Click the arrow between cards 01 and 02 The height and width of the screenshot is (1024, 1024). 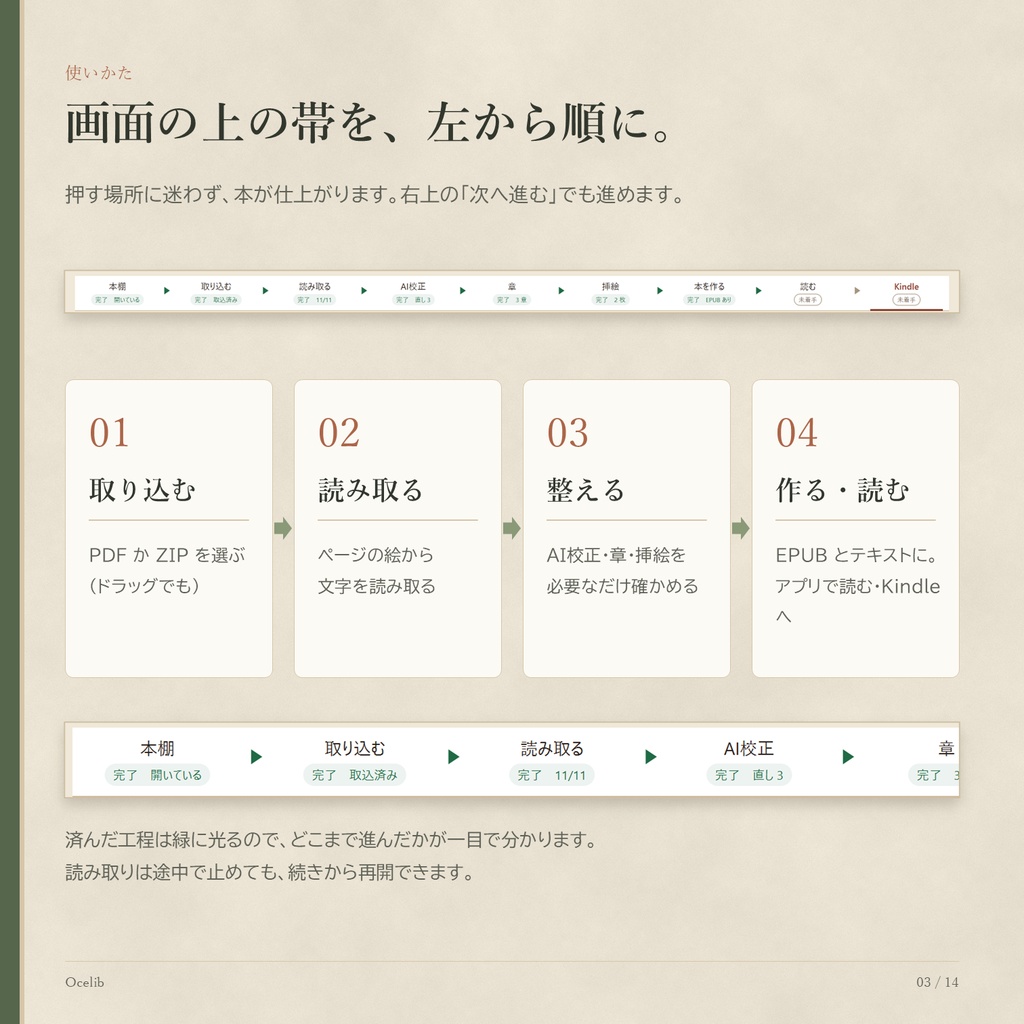point(283,528)
